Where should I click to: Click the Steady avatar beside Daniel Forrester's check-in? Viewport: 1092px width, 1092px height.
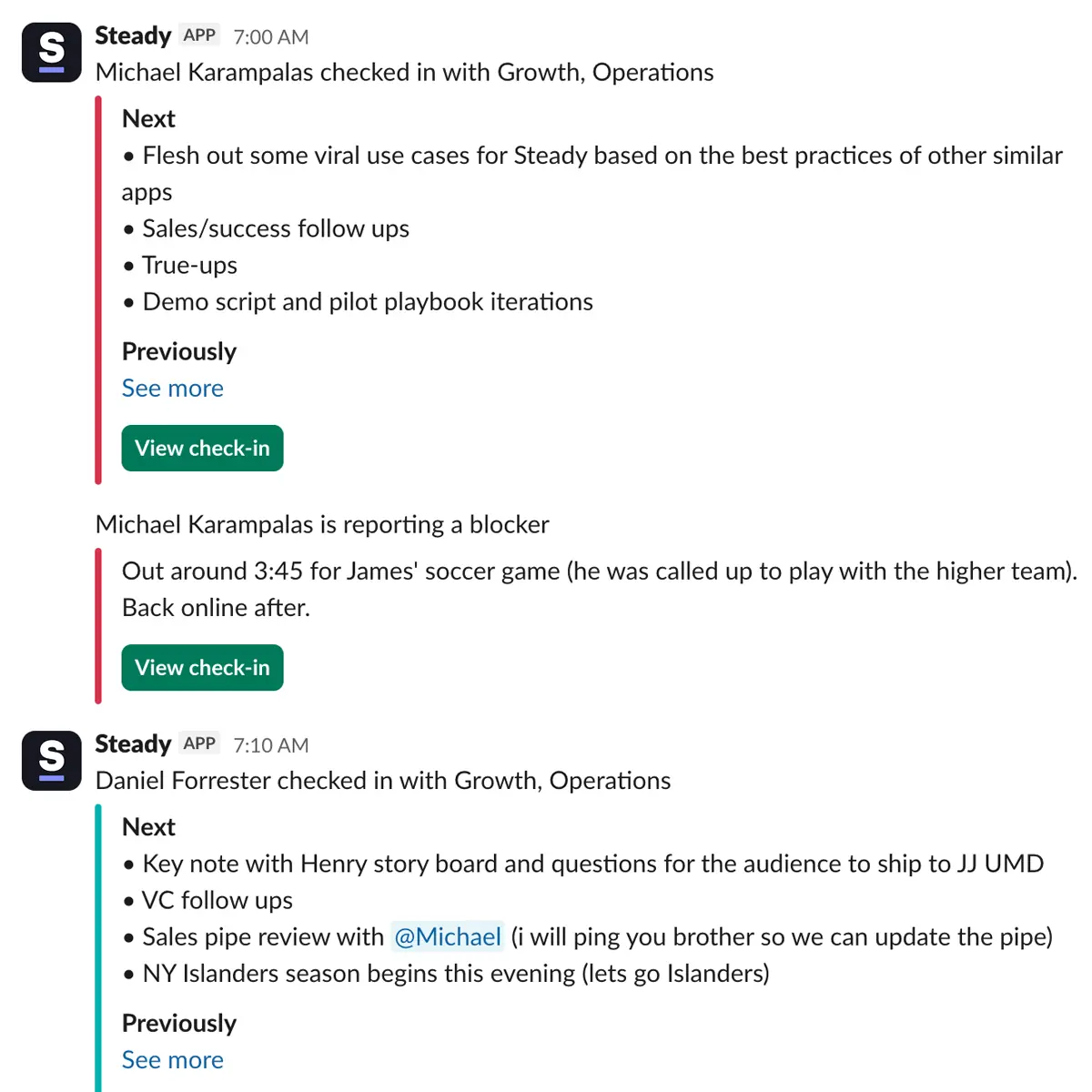pos(51,761)
